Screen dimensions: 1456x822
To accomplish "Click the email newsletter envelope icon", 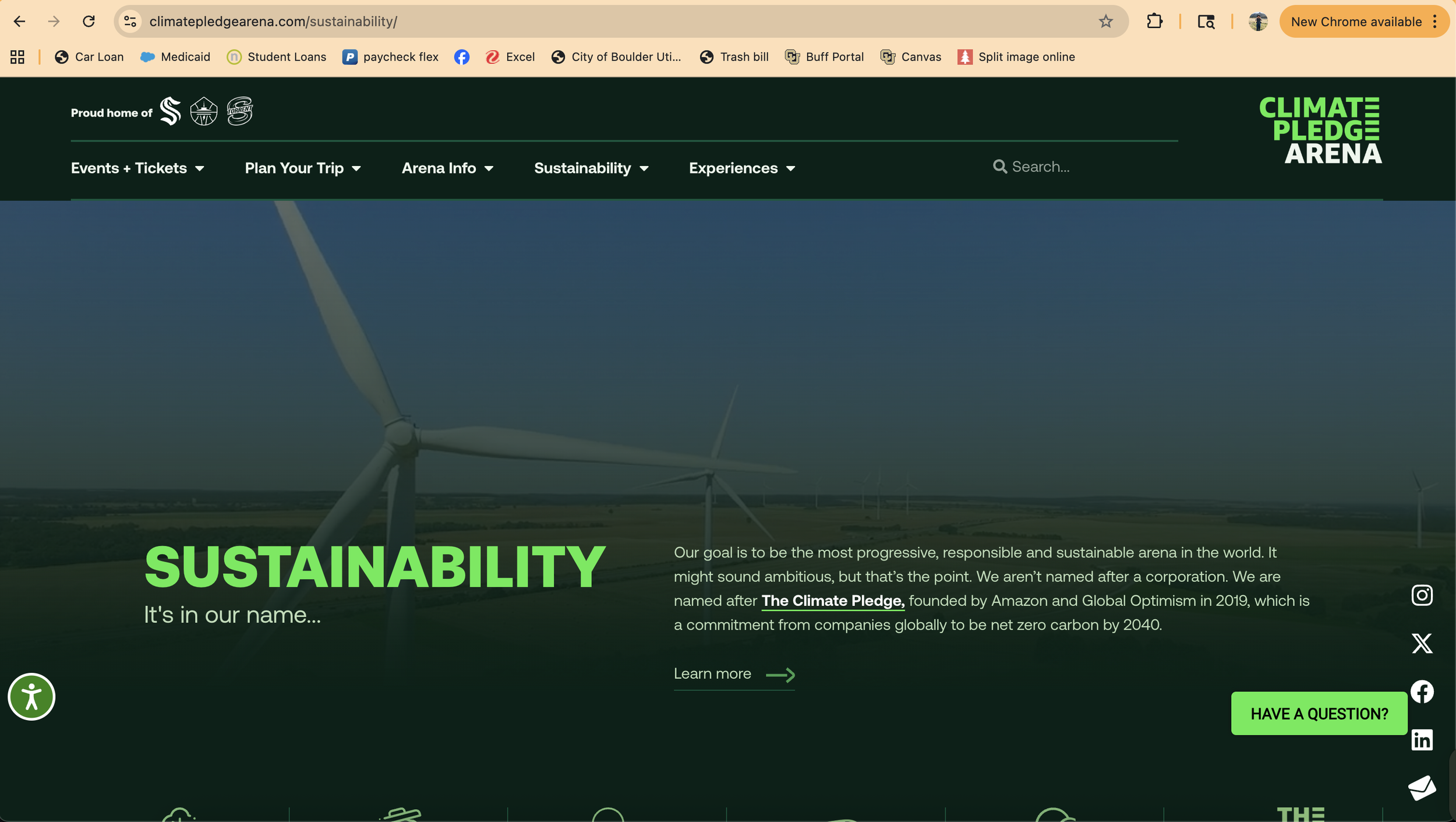I will tap(1422, 788).
